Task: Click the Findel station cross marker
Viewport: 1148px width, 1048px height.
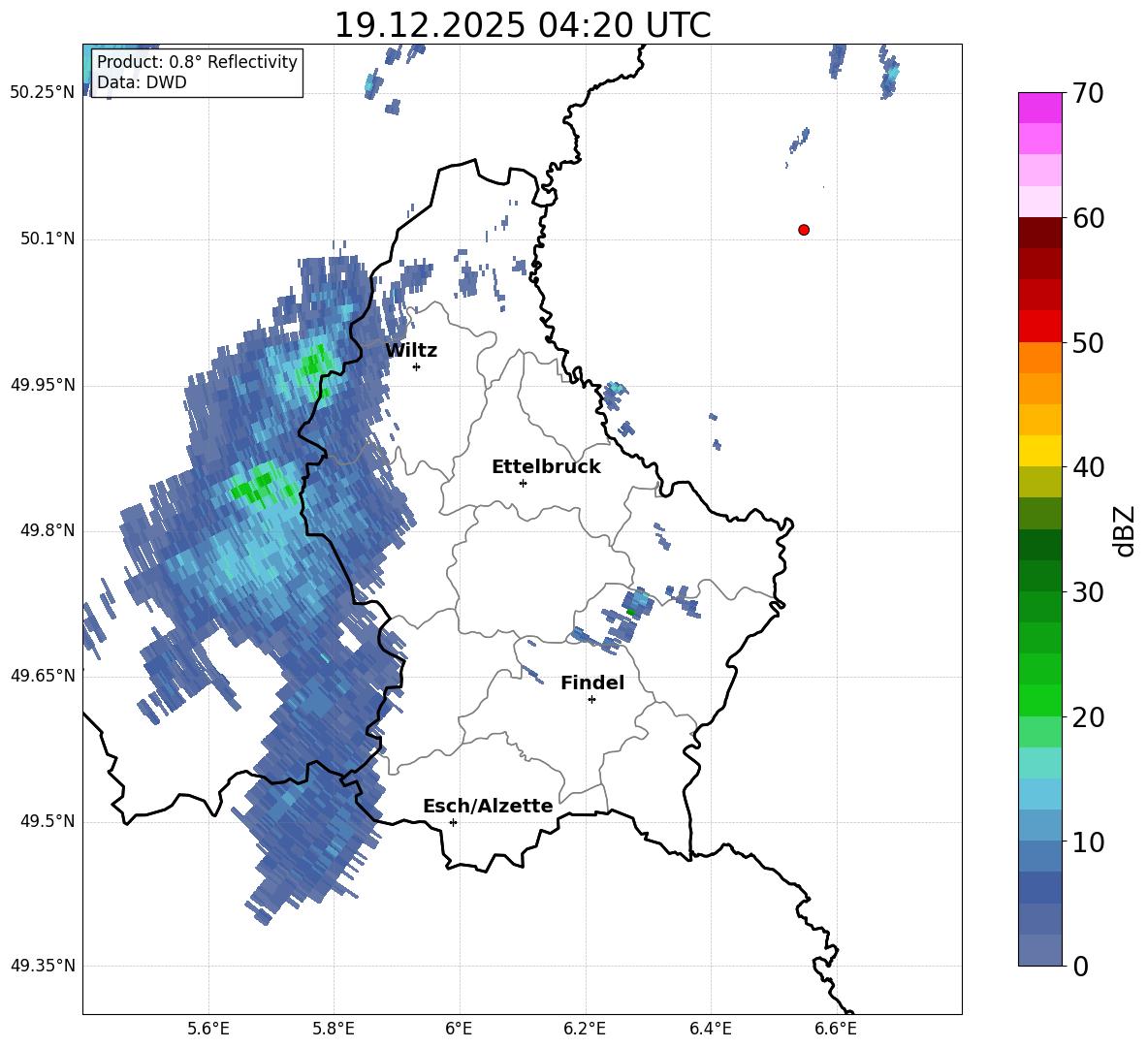Action: pos(591,700)
